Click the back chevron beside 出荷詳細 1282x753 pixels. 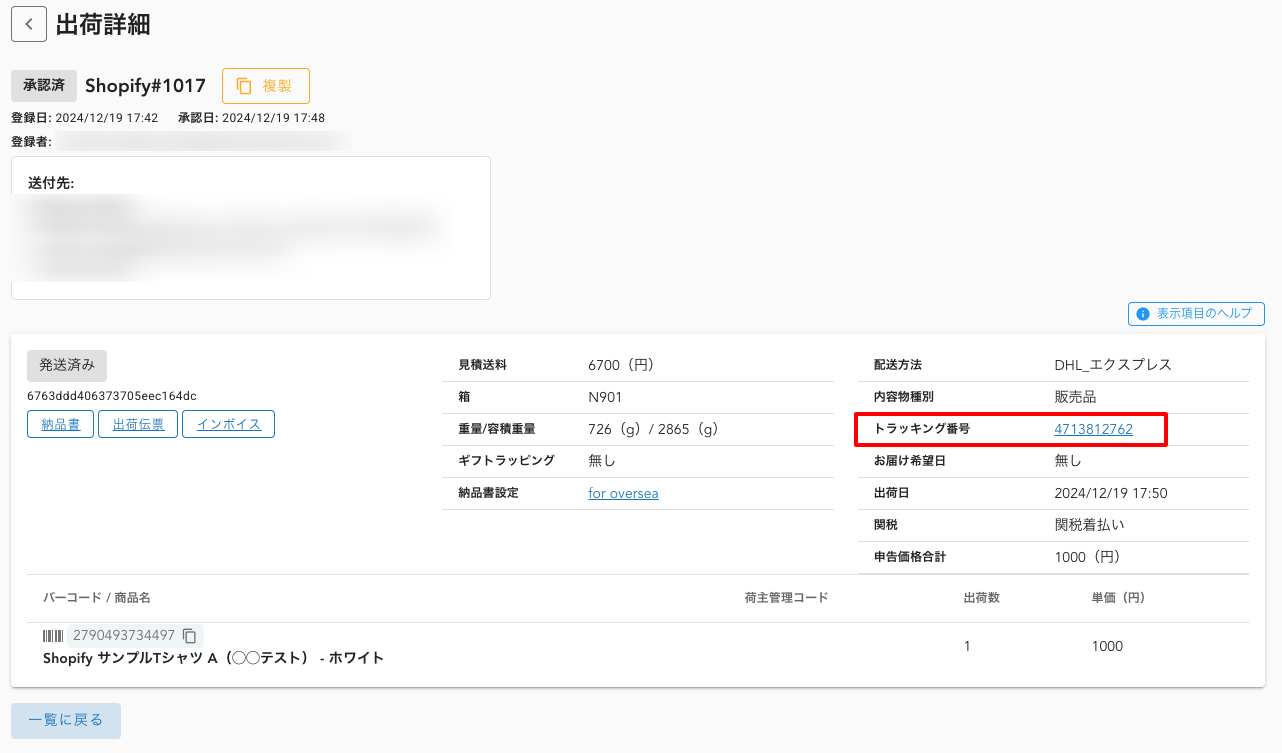click(29, 24)
